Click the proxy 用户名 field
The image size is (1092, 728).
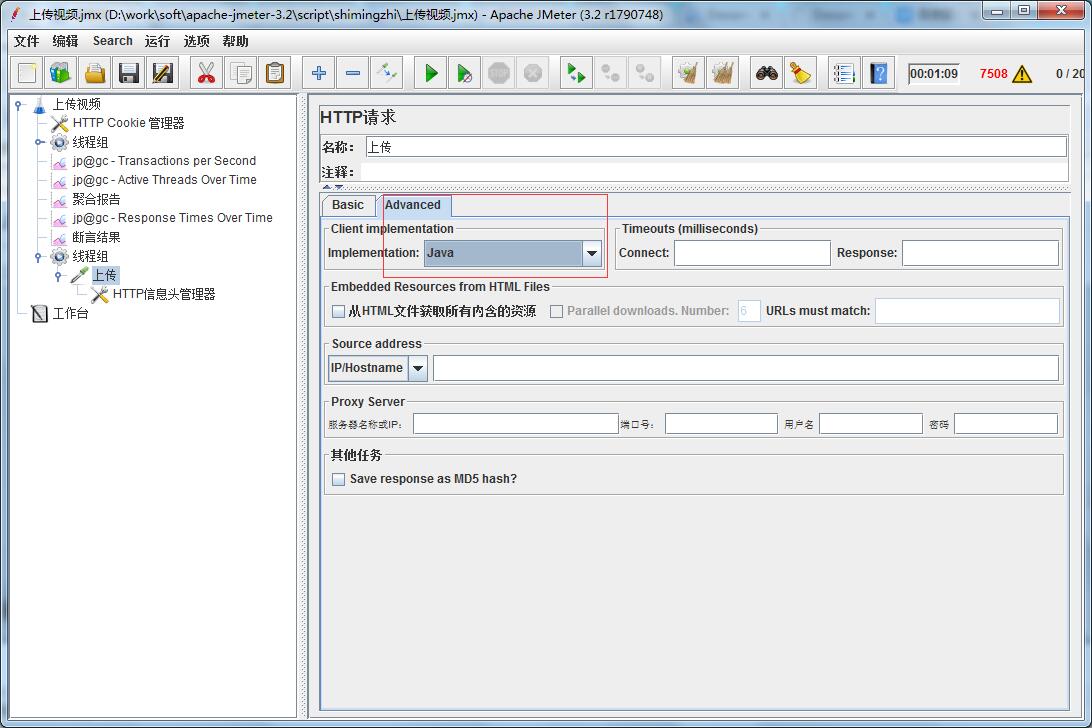click(x=871, y=424)
